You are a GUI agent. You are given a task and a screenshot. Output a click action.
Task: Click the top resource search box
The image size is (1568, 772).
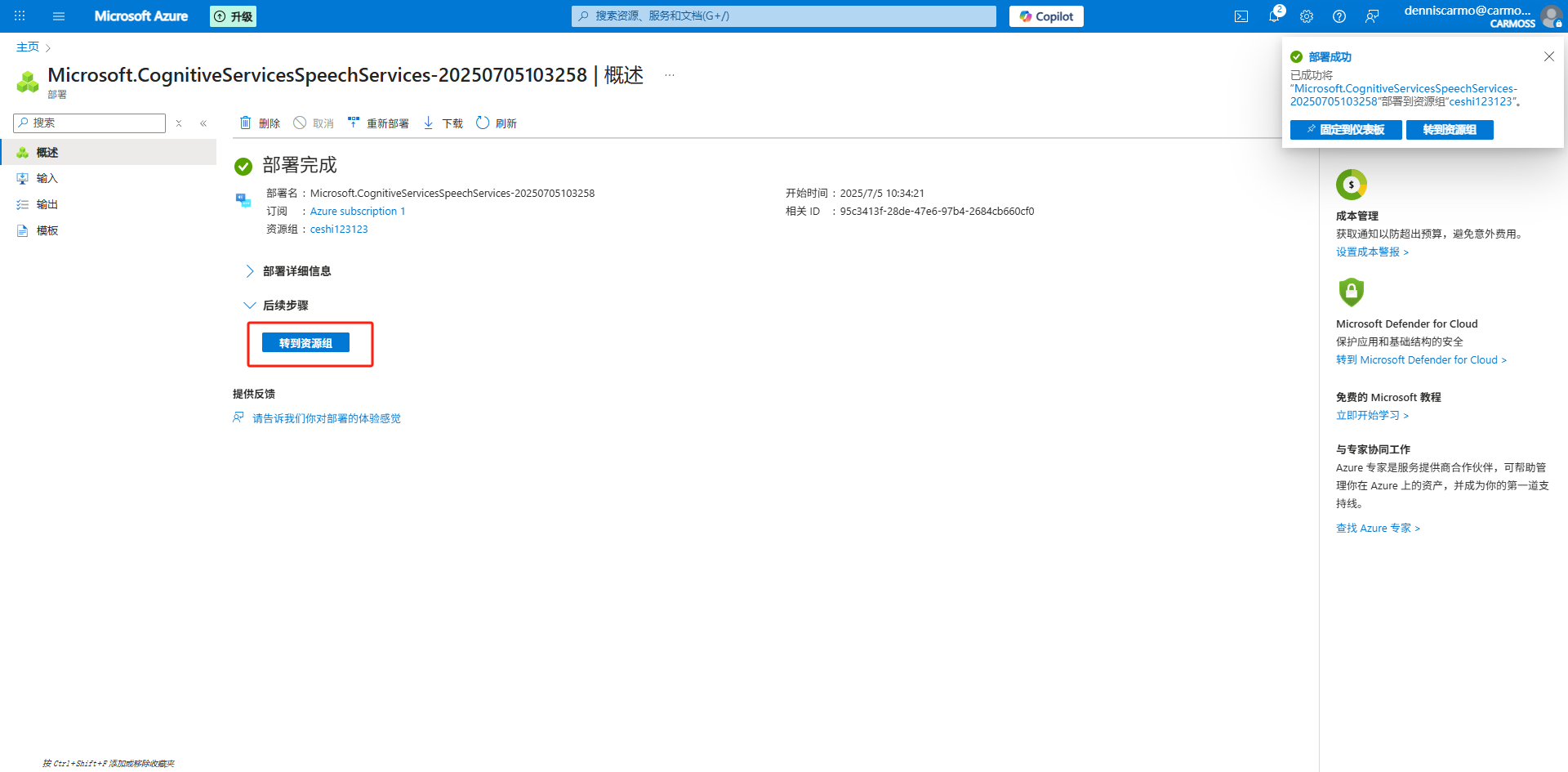coord(784,16)
